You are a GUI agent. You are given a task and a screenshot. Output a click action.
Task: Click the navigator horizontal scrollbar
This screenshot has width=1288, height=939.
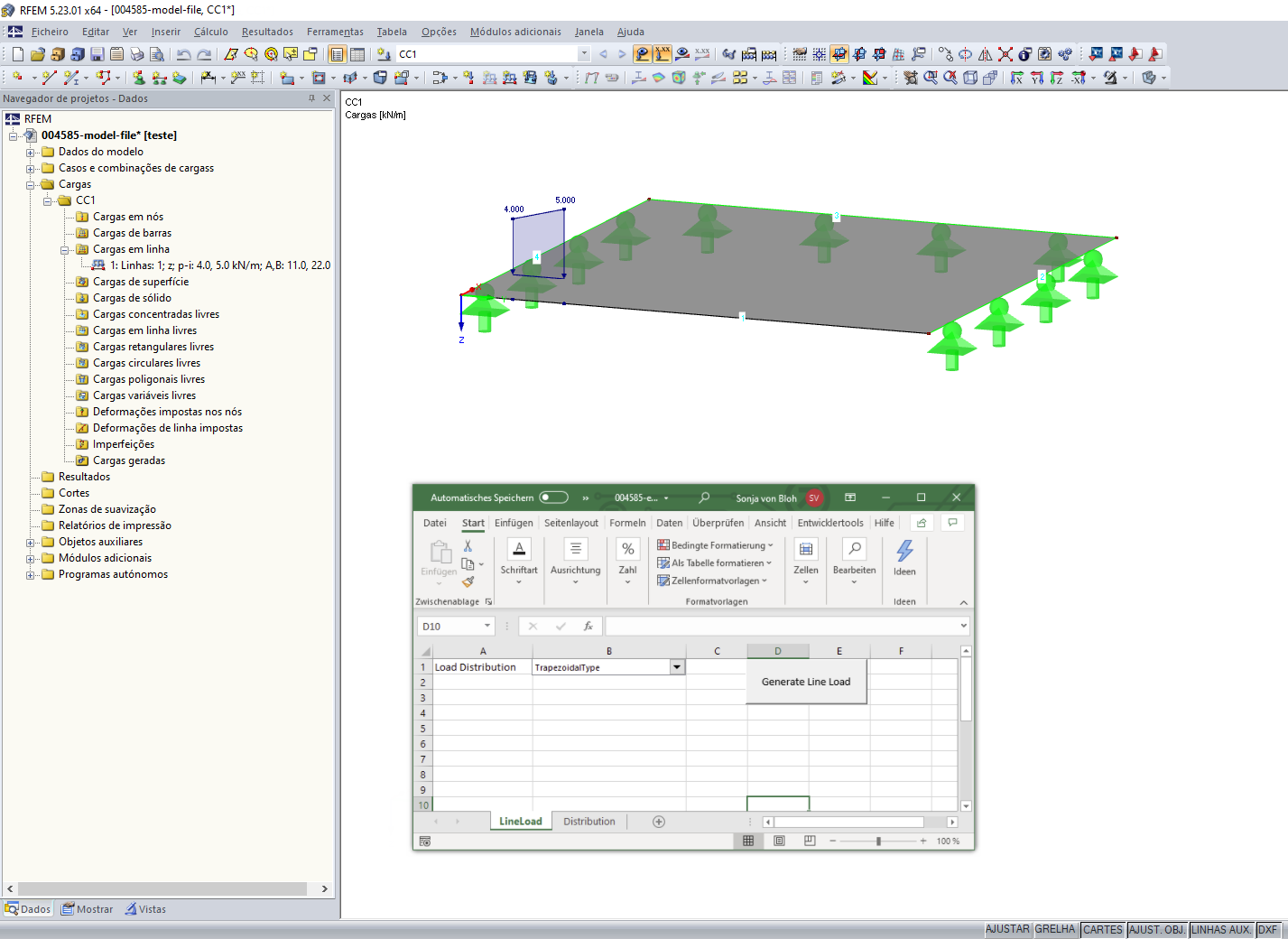162,889
